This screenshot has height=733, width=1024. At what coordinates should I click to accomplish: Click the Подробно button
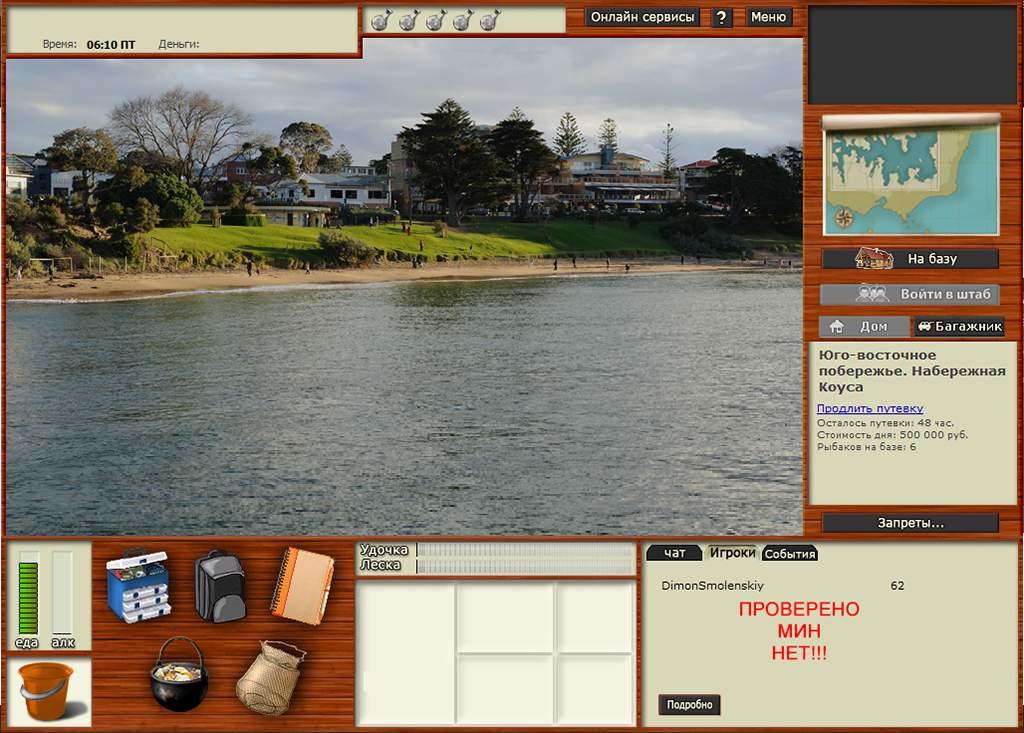tap(689, 704)
